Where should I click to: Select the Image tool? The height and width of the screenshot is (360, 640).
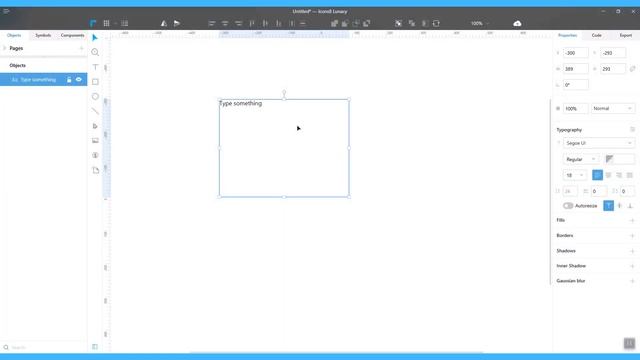(x=95, y=140)
